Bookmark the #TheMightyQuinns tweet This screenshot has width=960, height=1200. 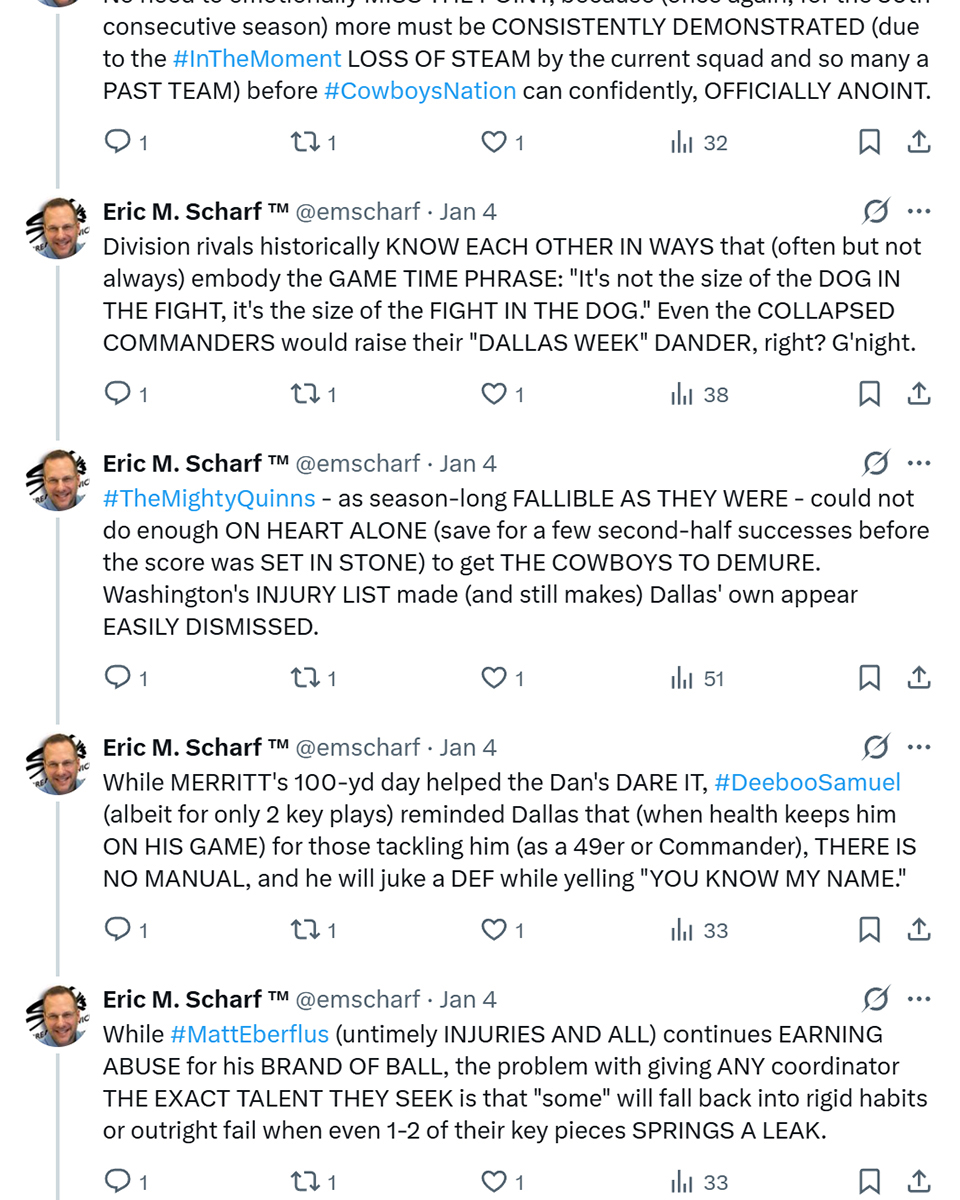870,678
